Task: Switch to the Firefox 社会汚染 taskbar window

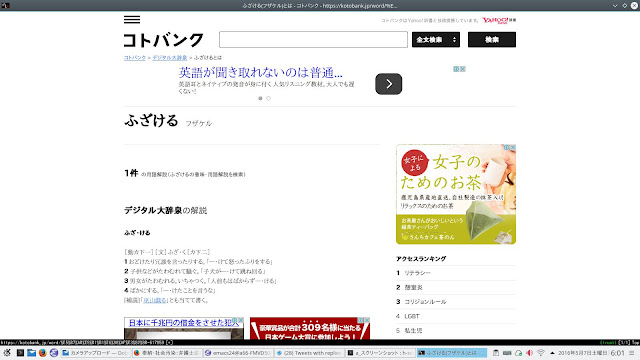Action: (167, 353)
